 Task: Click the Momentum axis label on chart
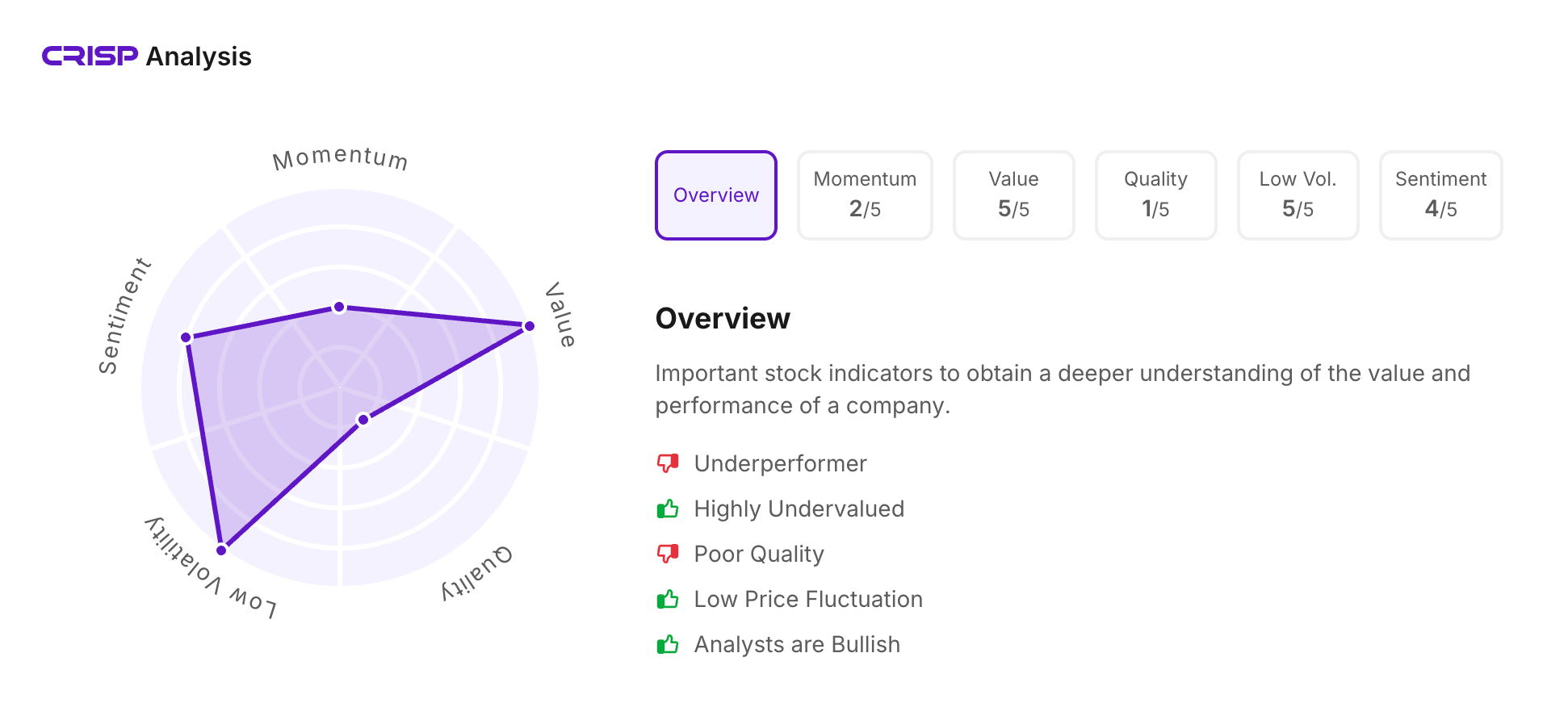click(x=340, y=158)
